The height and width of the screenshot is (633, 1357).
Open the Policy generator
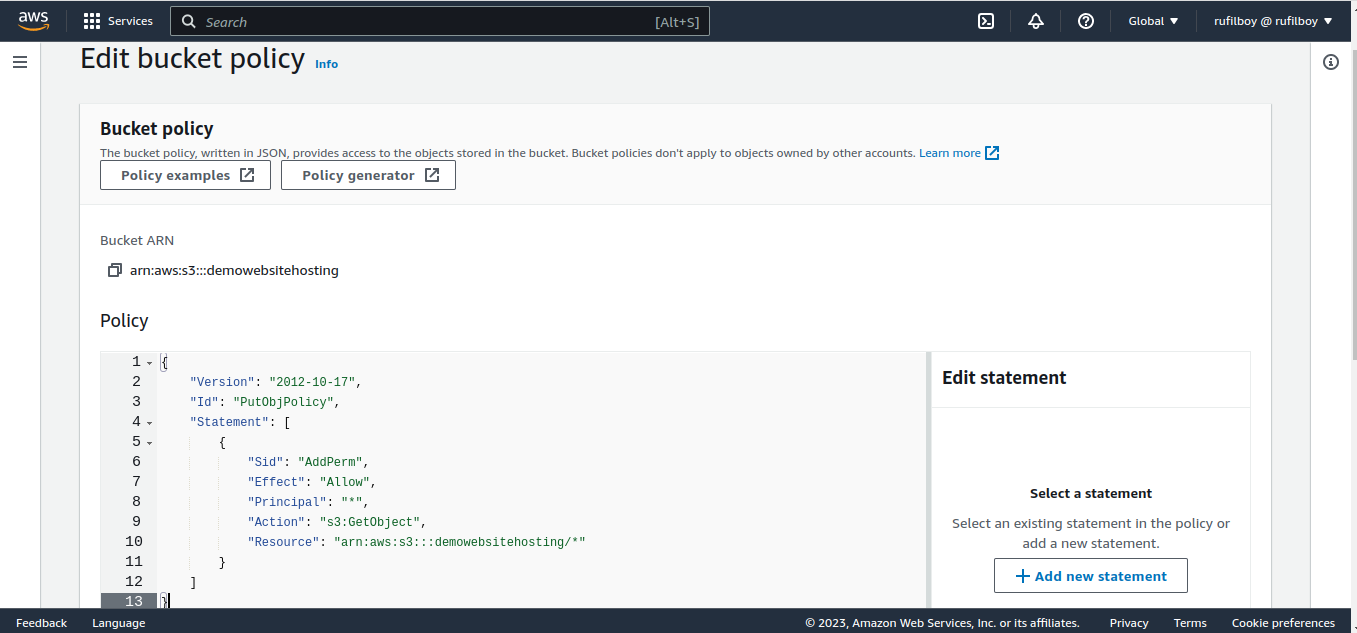pyautogui.click(x=368, y=175)
